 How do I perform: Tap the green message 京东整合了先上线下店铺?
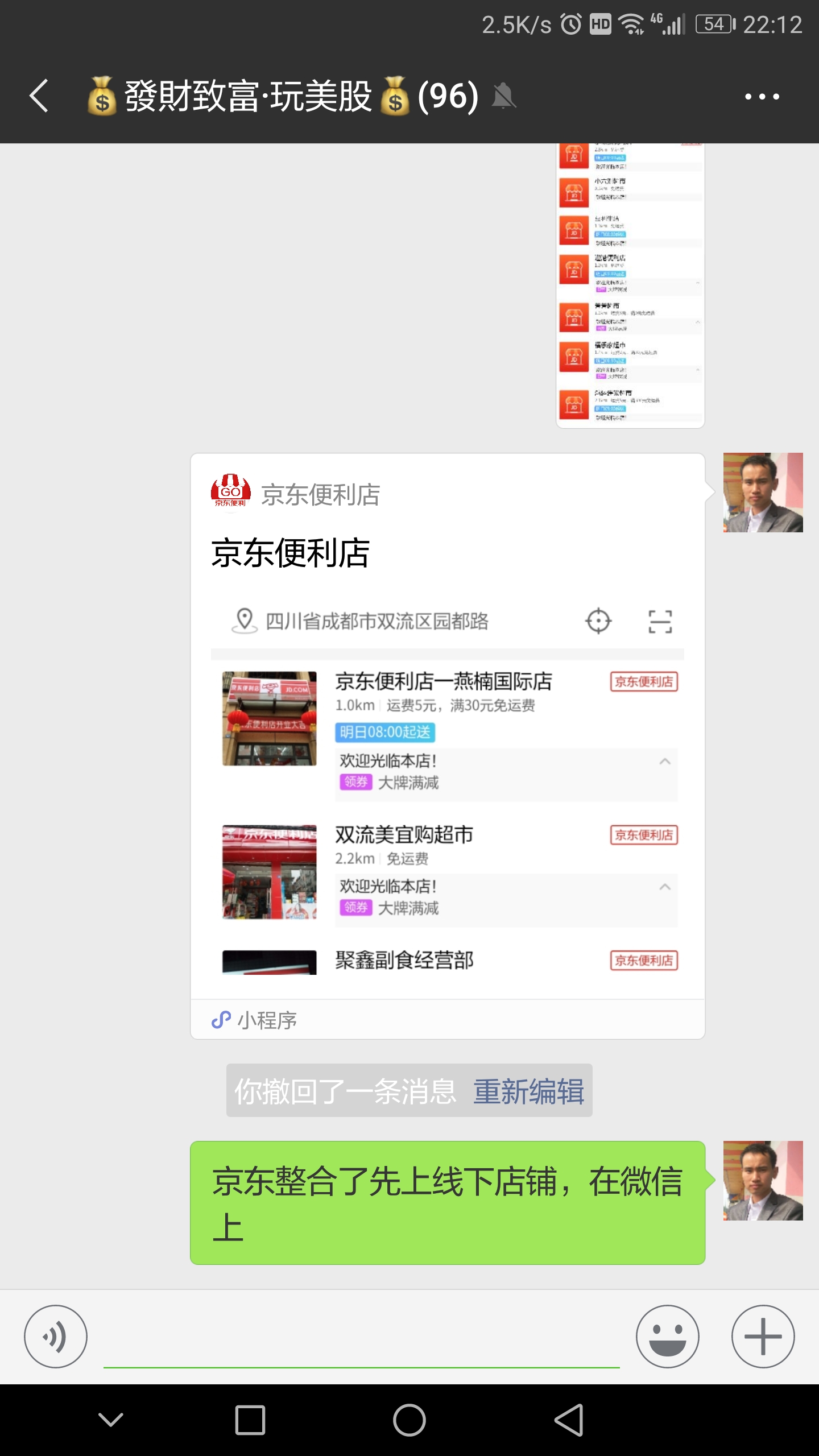(x=448, y=1203)
